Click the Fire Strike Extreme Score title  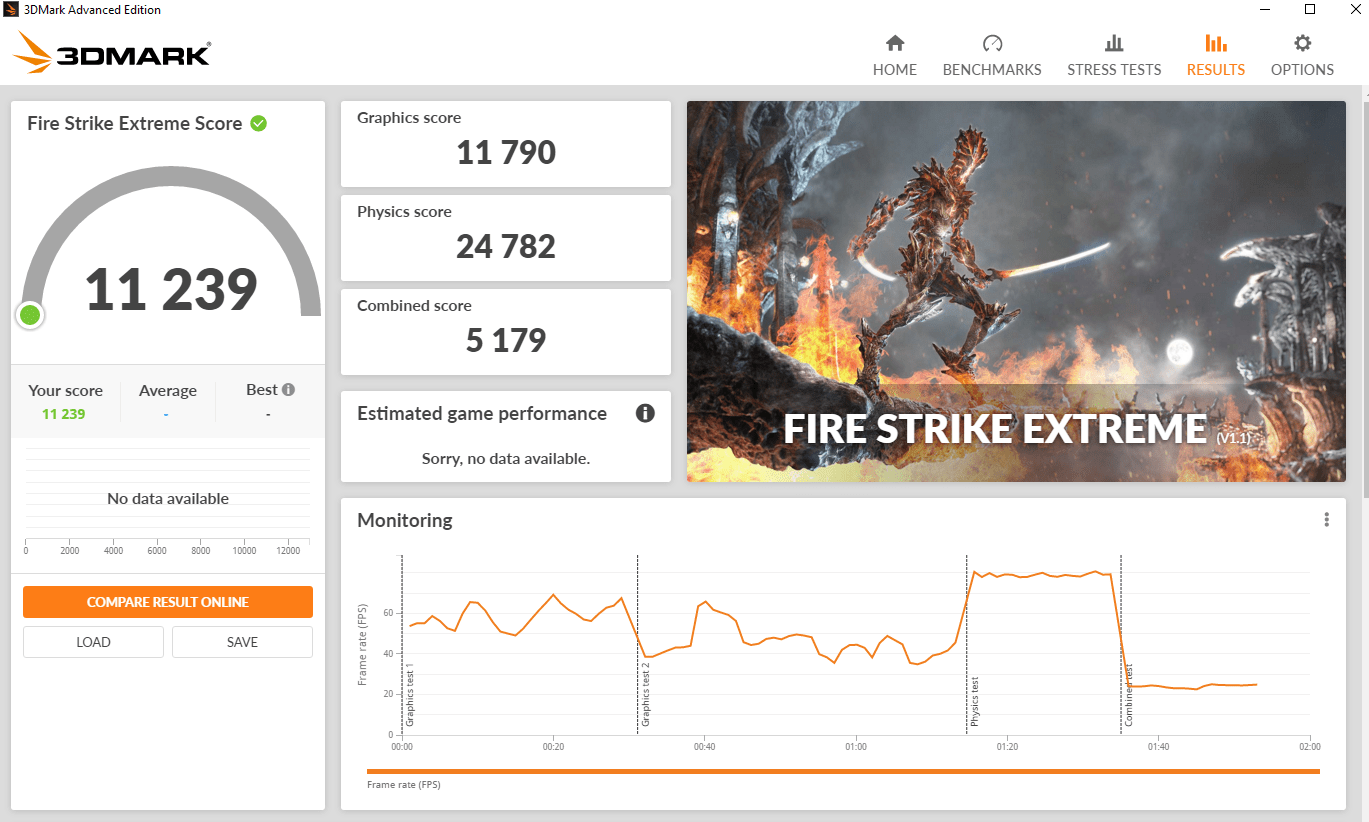(135, 123)
